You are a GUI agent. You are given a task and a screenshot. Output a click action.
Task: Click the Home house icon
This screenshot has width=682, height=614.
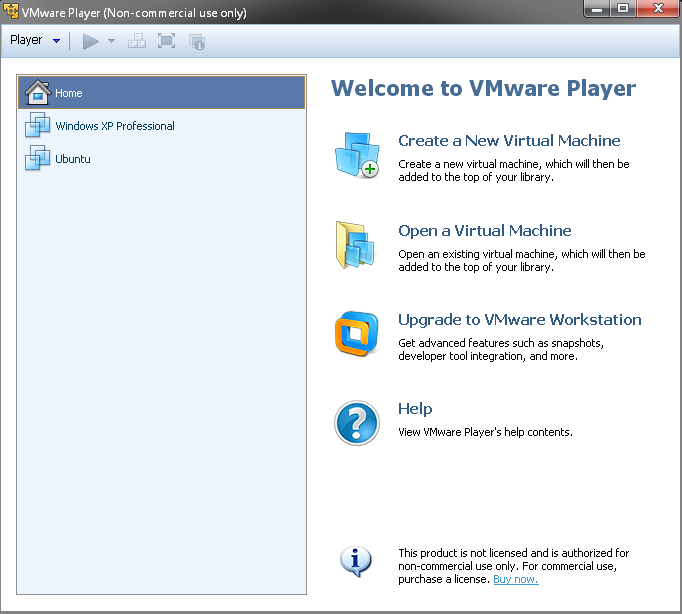click(37, 92)
